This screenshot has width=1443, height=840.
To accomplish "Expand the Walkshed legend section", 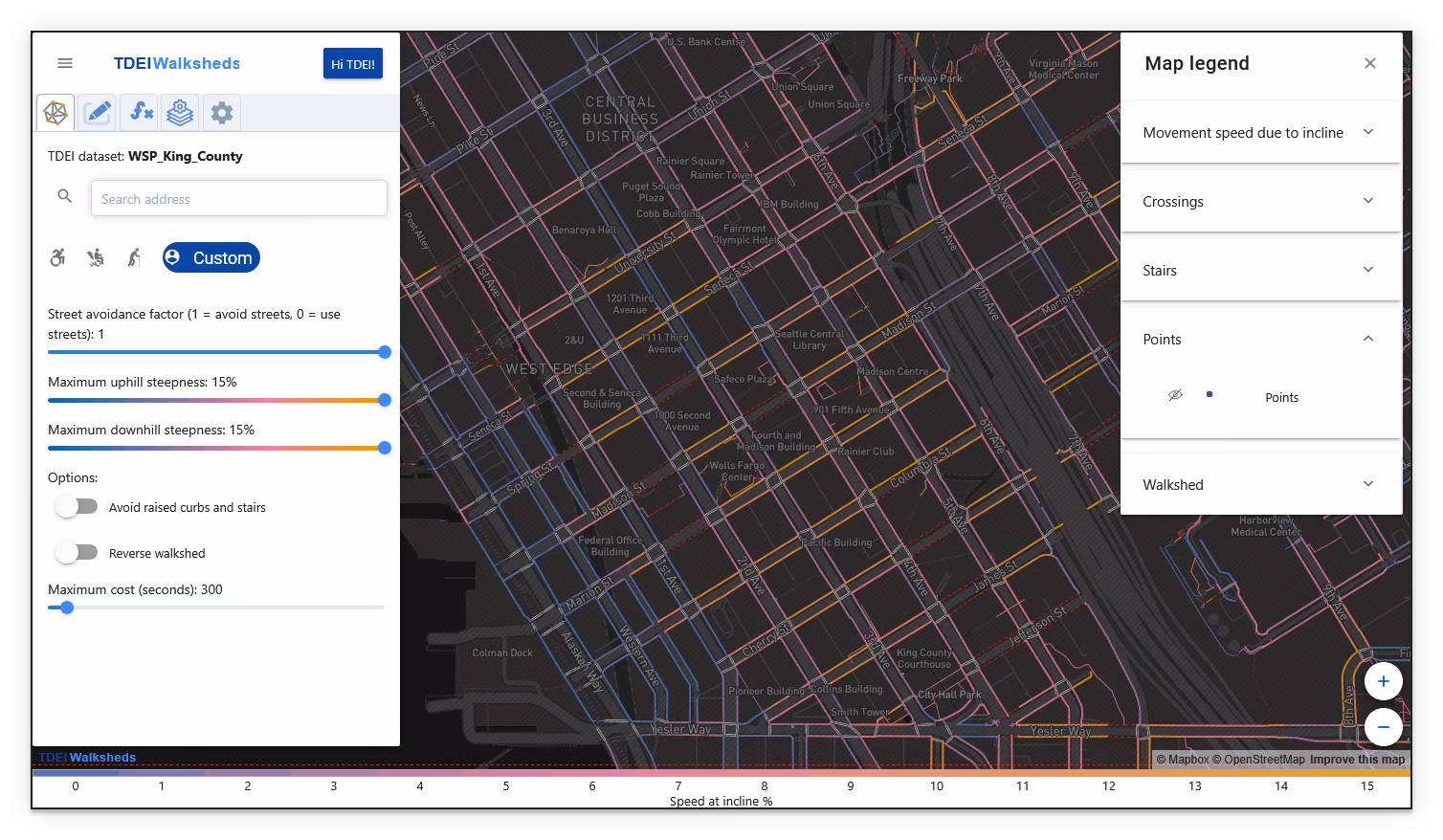I will (1260, 484).
